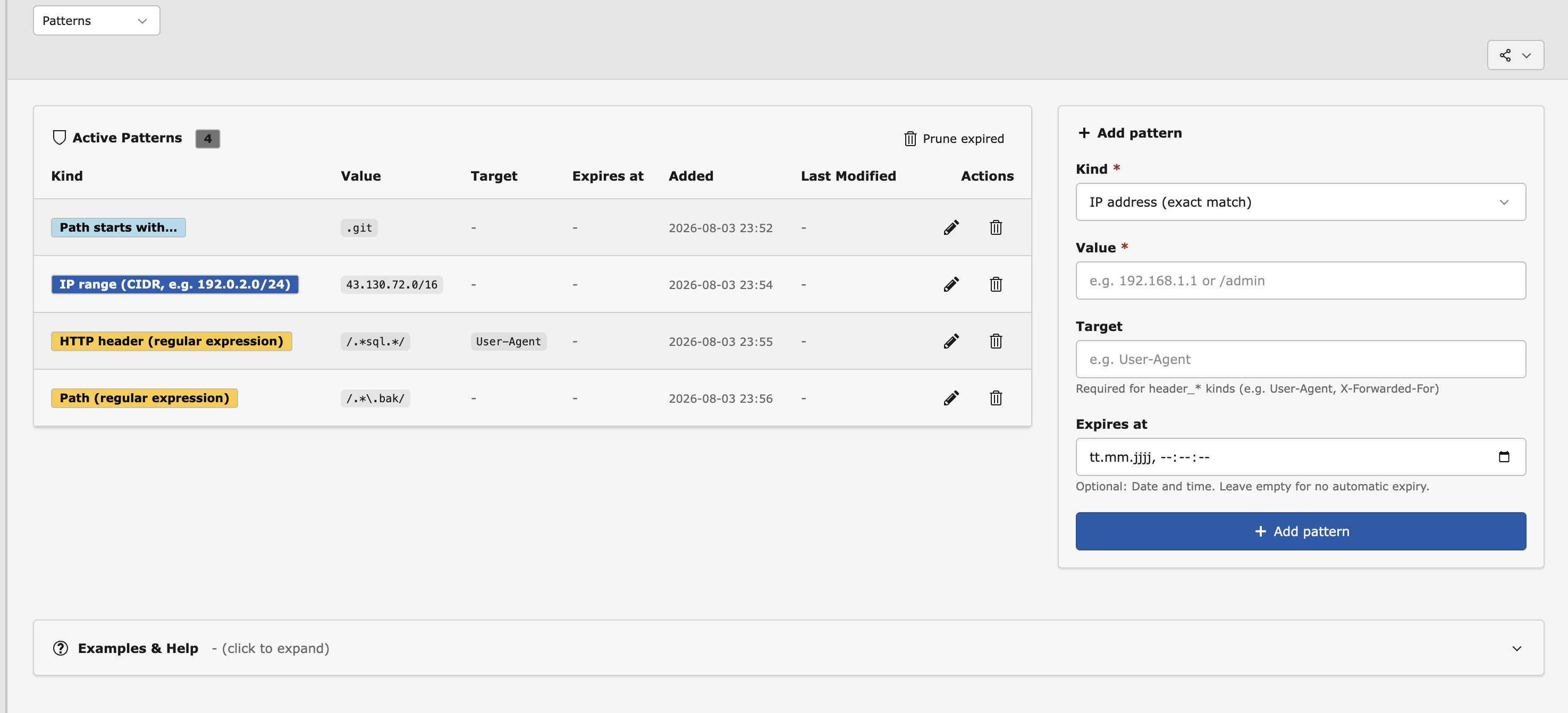Click the Kind column header
This screenshot has height=713, width=1568.
(x=67, y=176)
